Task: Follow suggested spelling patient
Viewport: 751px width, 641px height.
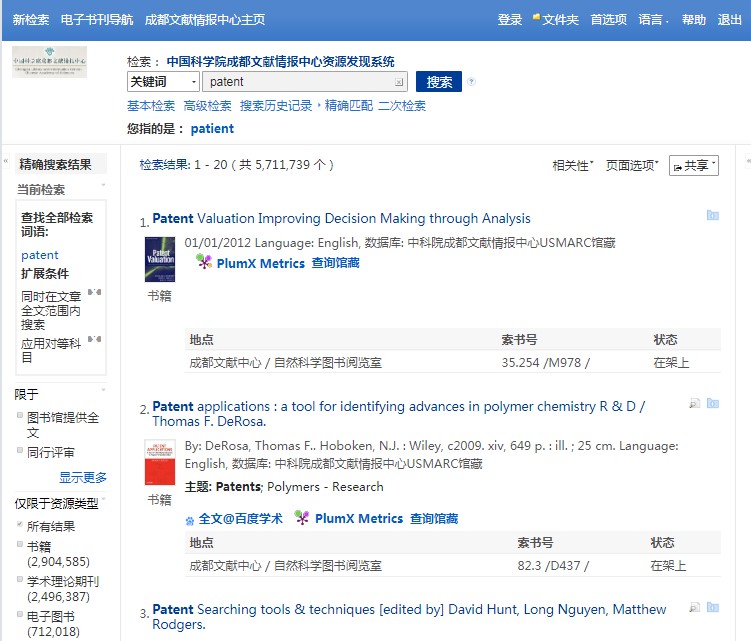Action: tap(212, 128)
